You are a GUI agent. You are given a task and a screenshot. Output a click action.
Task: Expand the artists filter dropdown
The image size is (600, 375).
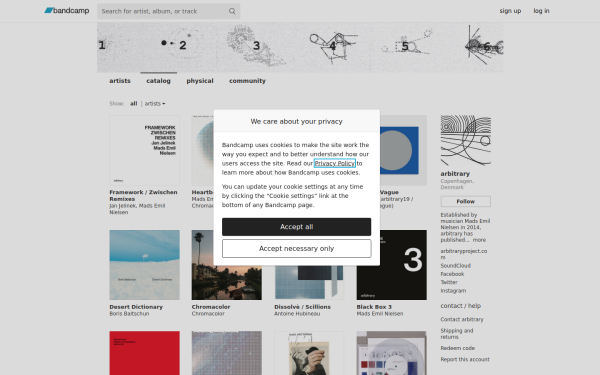pyautogui.click(x=155, y=103)
